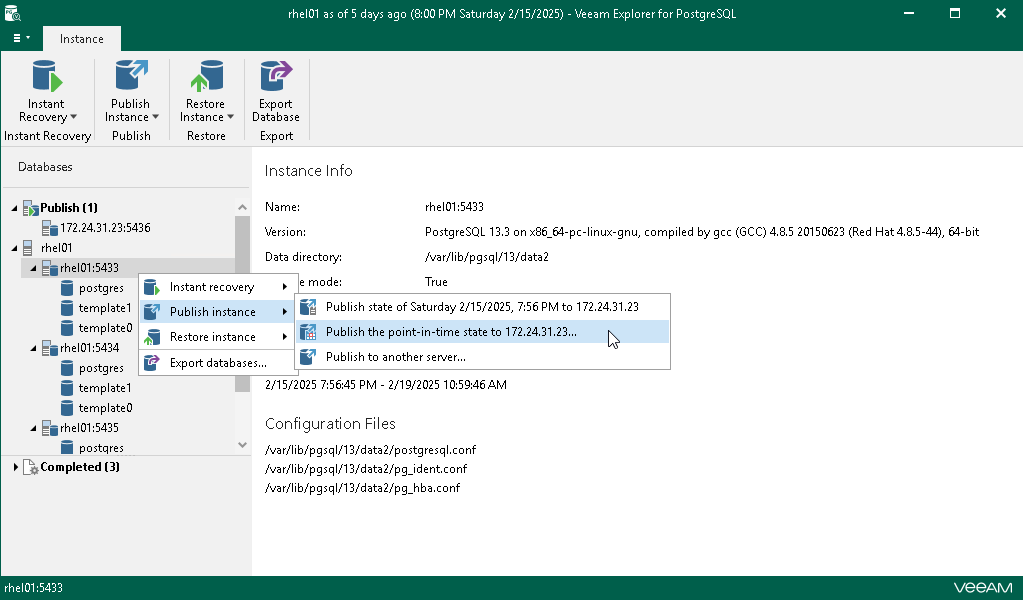This screenshot has height=600, width=1023.
Task: Click the Restore Instance ribbon icon
Action: (206, 76)
